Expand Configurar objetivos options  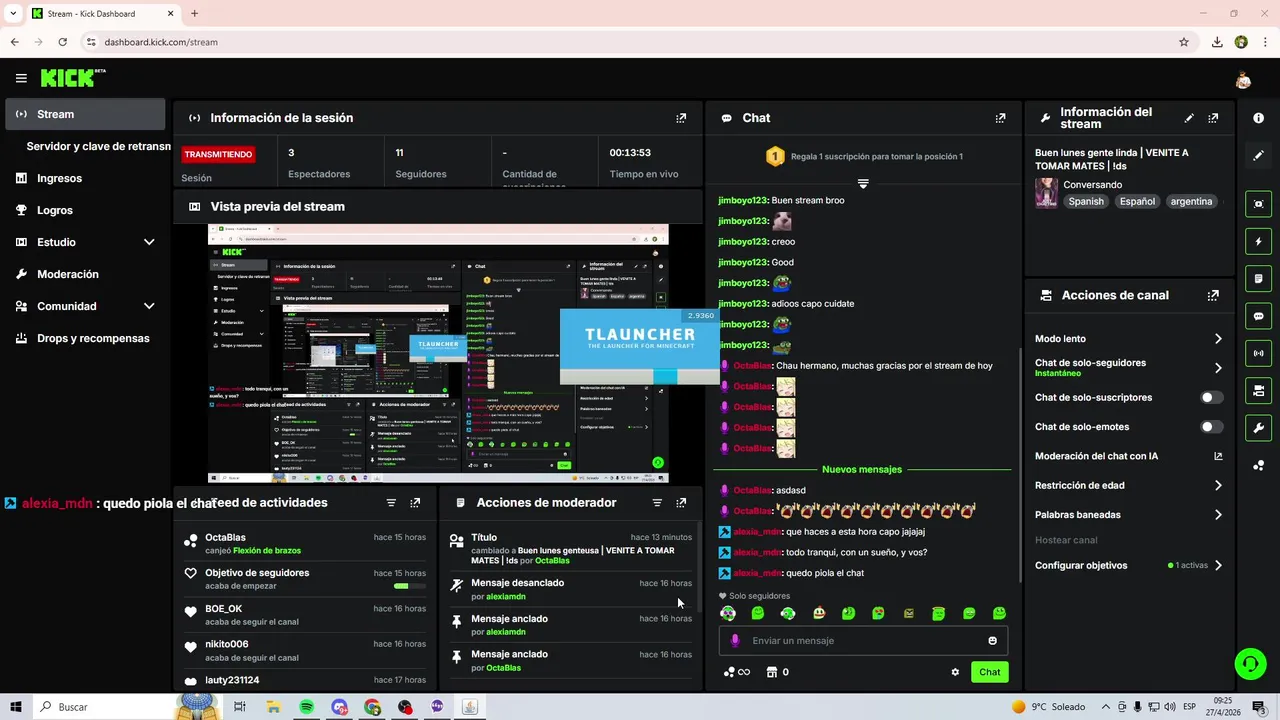point(1218,566)
